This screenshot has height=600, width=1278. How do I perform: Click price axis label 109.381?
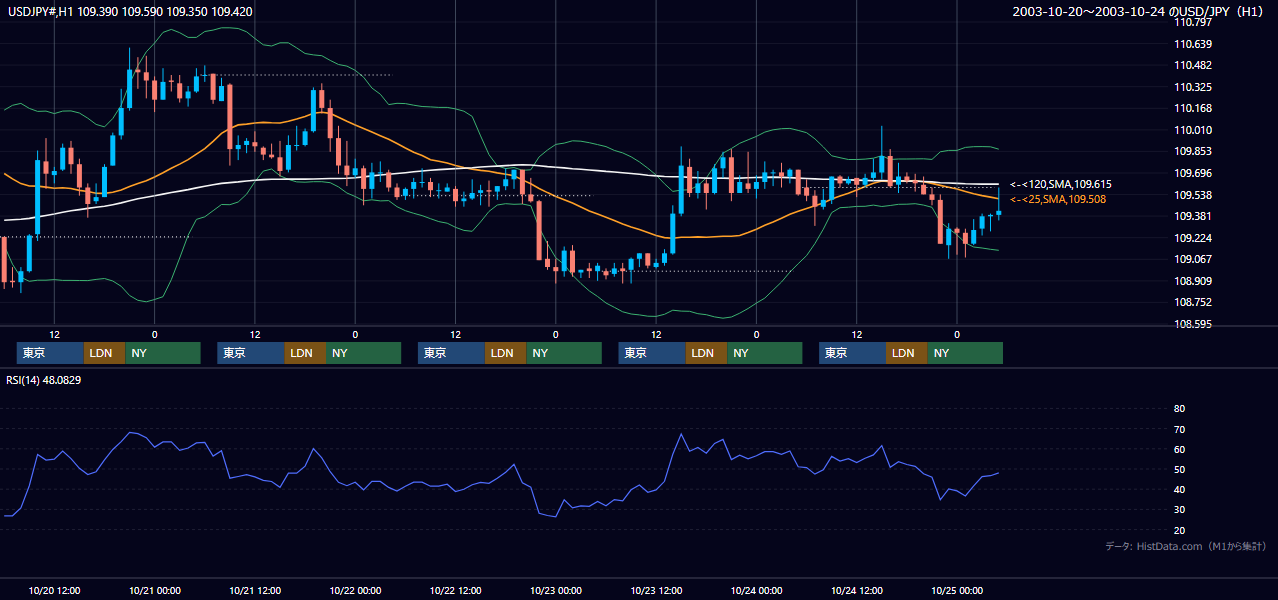1193,216
